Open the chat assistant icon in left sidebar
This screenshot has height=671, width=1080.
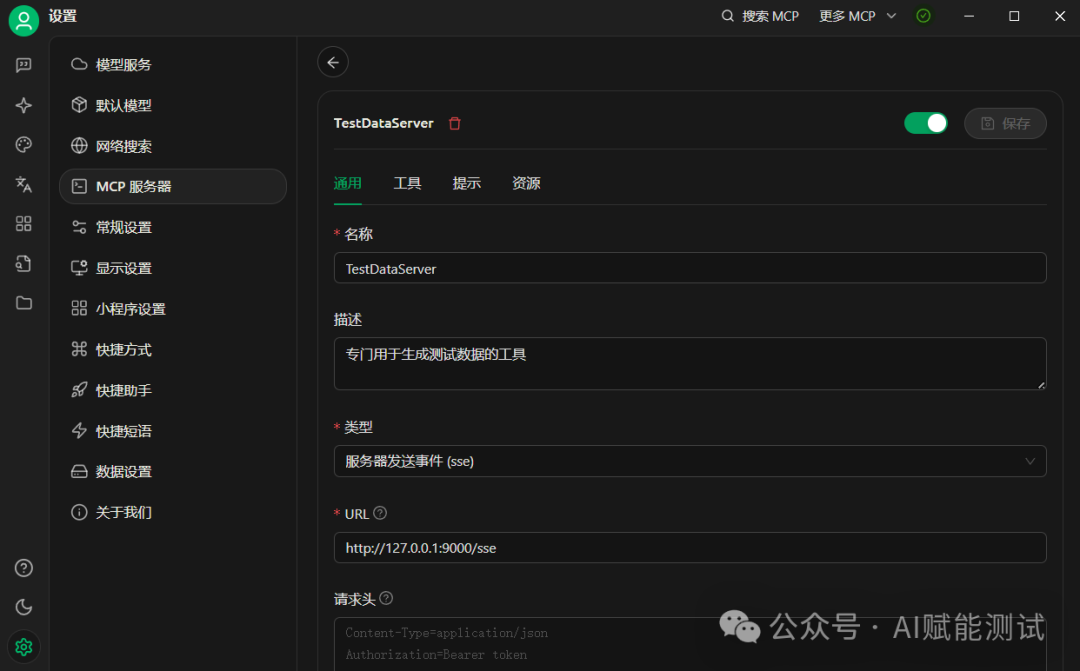(x=24, y=66)
